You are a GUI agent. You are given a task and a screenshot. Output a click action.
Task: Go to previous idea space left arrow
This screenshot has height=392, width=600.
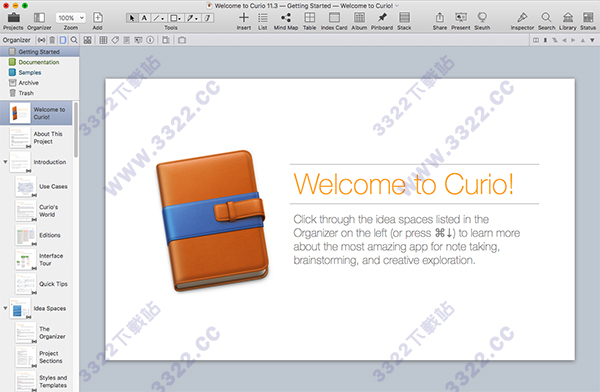click(564, 40)
